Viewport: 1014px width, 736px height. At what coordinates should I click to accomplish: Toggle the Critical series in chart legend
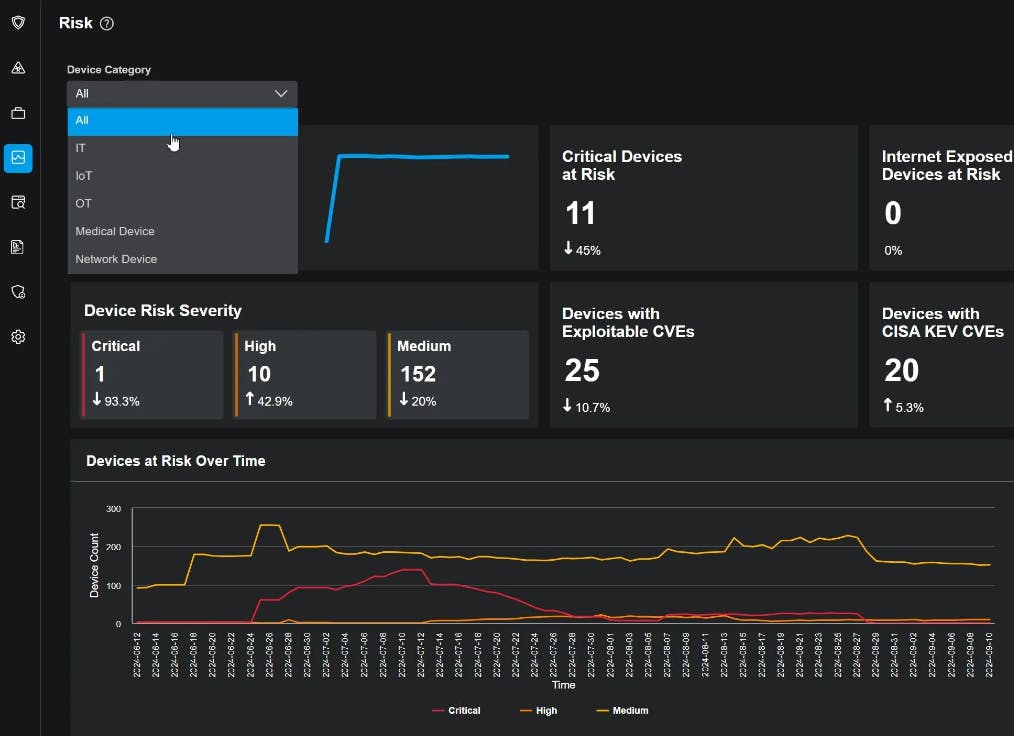coord(456,711)
